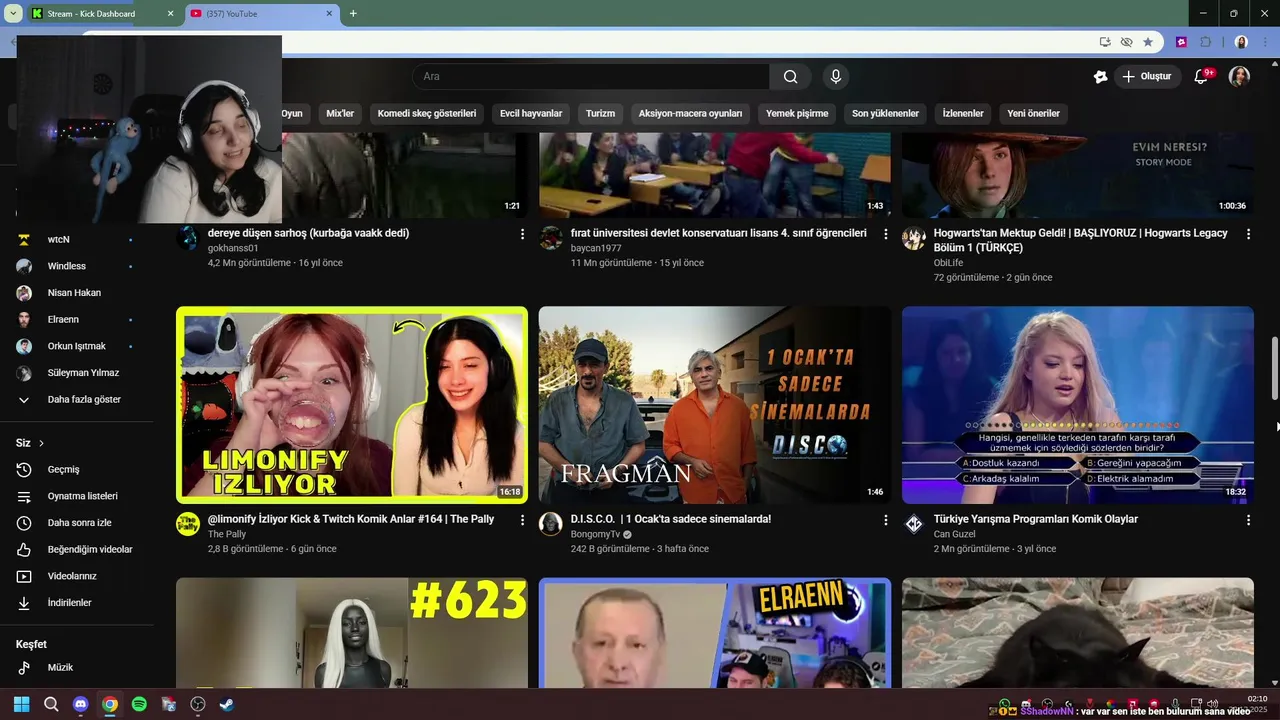Open options for Türkiye Yarışma Programları video

tap(1248, 520)
